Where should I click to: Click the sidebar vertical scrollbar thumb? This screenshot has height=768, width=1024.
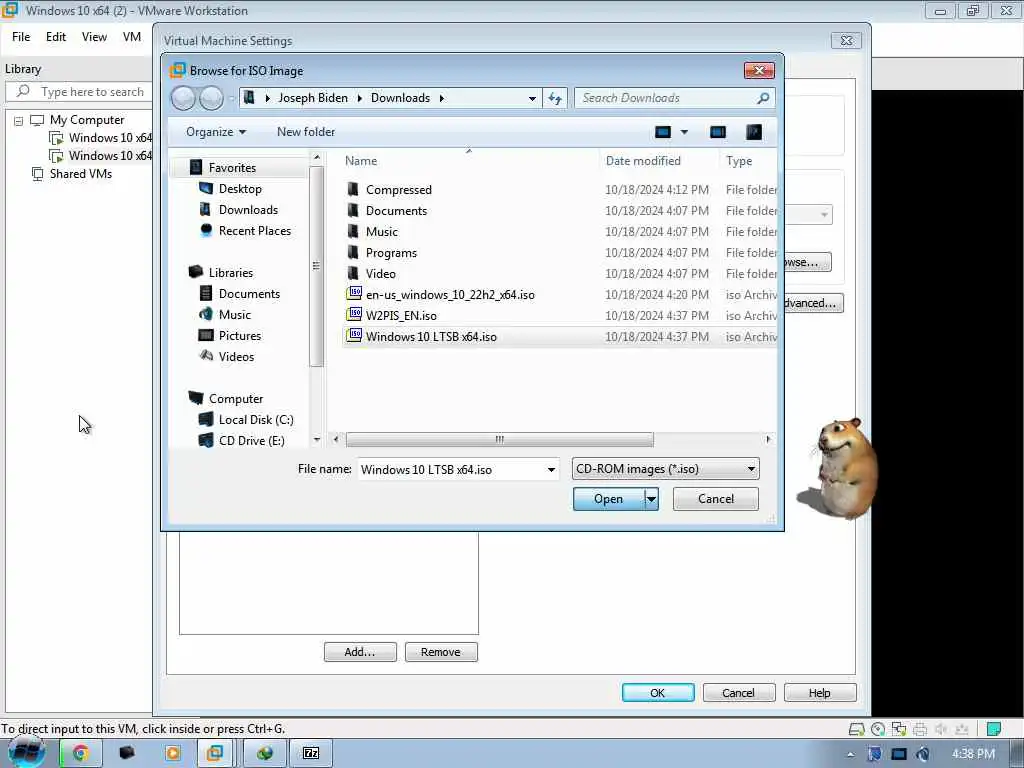[317, 266]
